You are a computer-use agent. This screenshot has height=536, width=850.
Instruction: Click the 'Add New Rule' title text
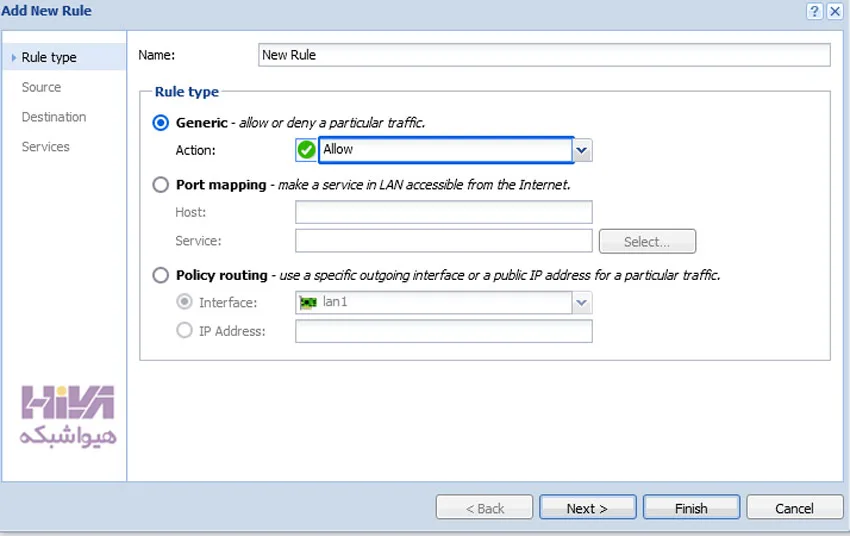tap(47, 11)
